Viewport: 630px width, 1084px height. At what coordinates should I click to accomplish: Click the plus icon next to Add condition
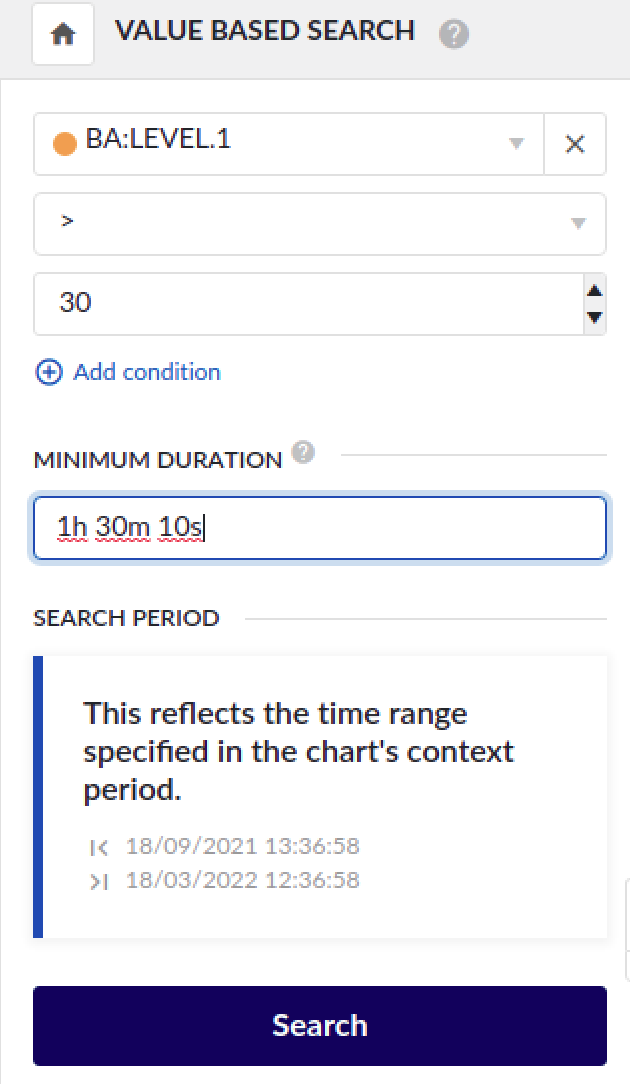pyautogui.click(x=48, y=372)
